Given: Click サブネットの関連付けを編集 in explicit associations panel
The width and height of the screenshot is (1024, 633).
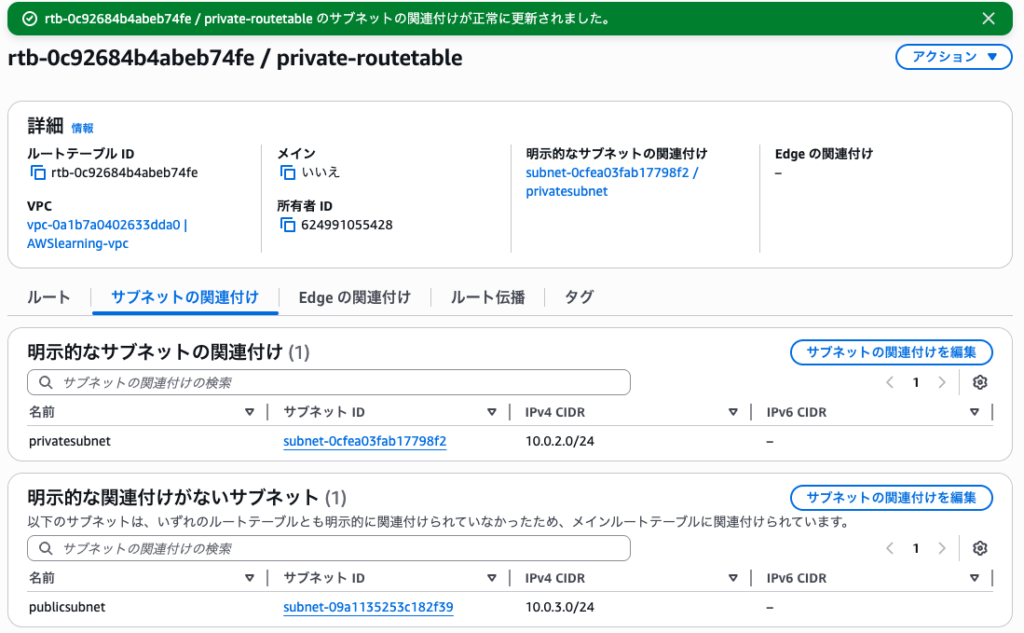Looking at the screenshot, I should point(890,352).
